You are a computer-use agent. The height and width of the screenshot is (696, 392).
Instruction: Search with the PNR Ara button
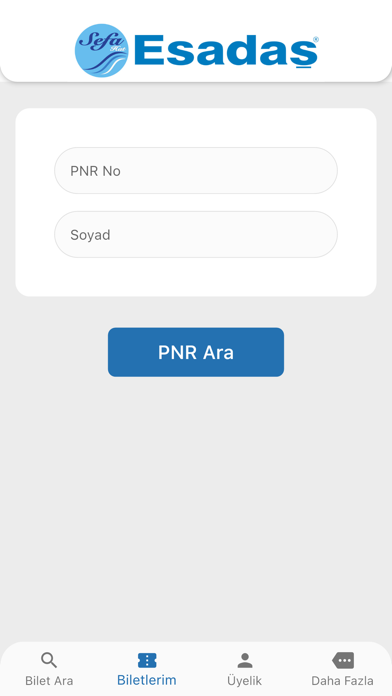tap(196, 352)
